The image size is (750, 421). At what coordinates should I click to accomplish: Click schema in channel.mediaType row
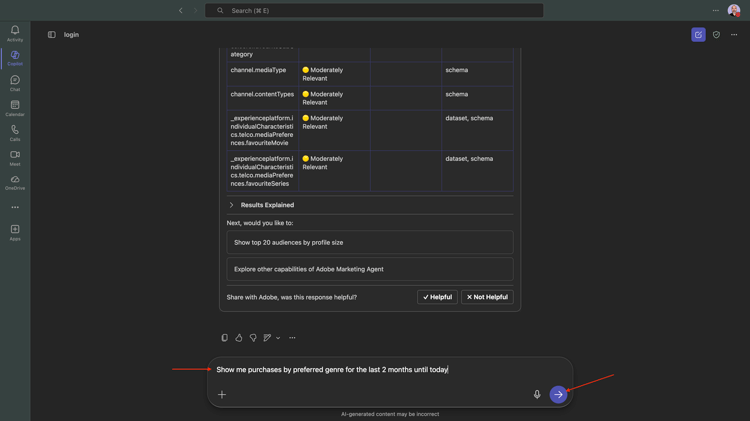[457, 70]
